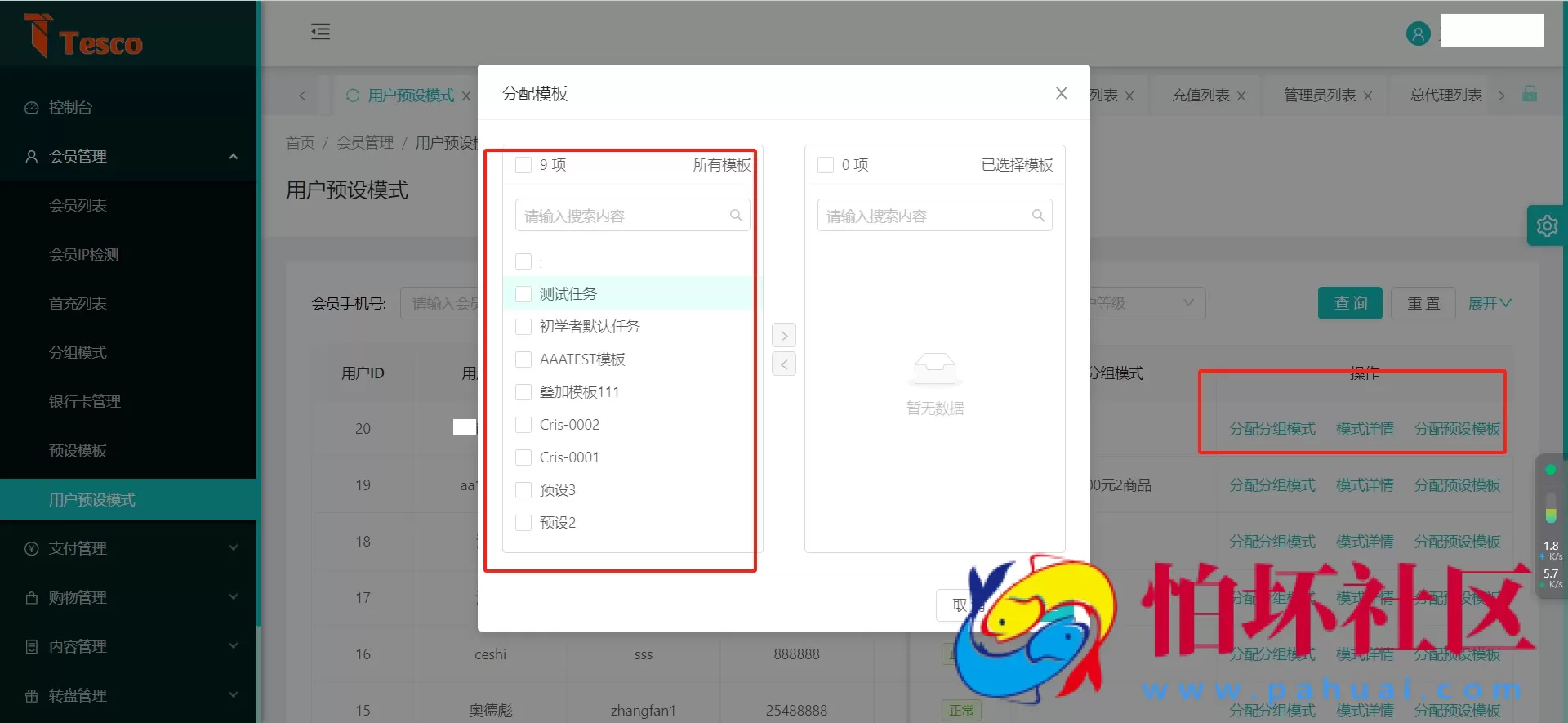Click search icon in 已选择模板 search box
The height and width of the screenshot is (723, 1568).
point(1038,216)
